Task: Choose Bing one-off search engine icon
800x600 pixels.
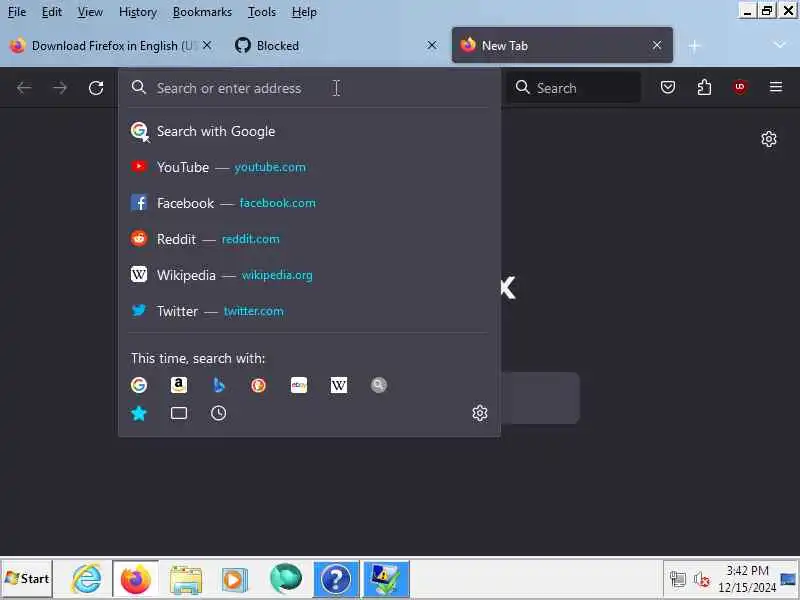Action: point(218,385)
